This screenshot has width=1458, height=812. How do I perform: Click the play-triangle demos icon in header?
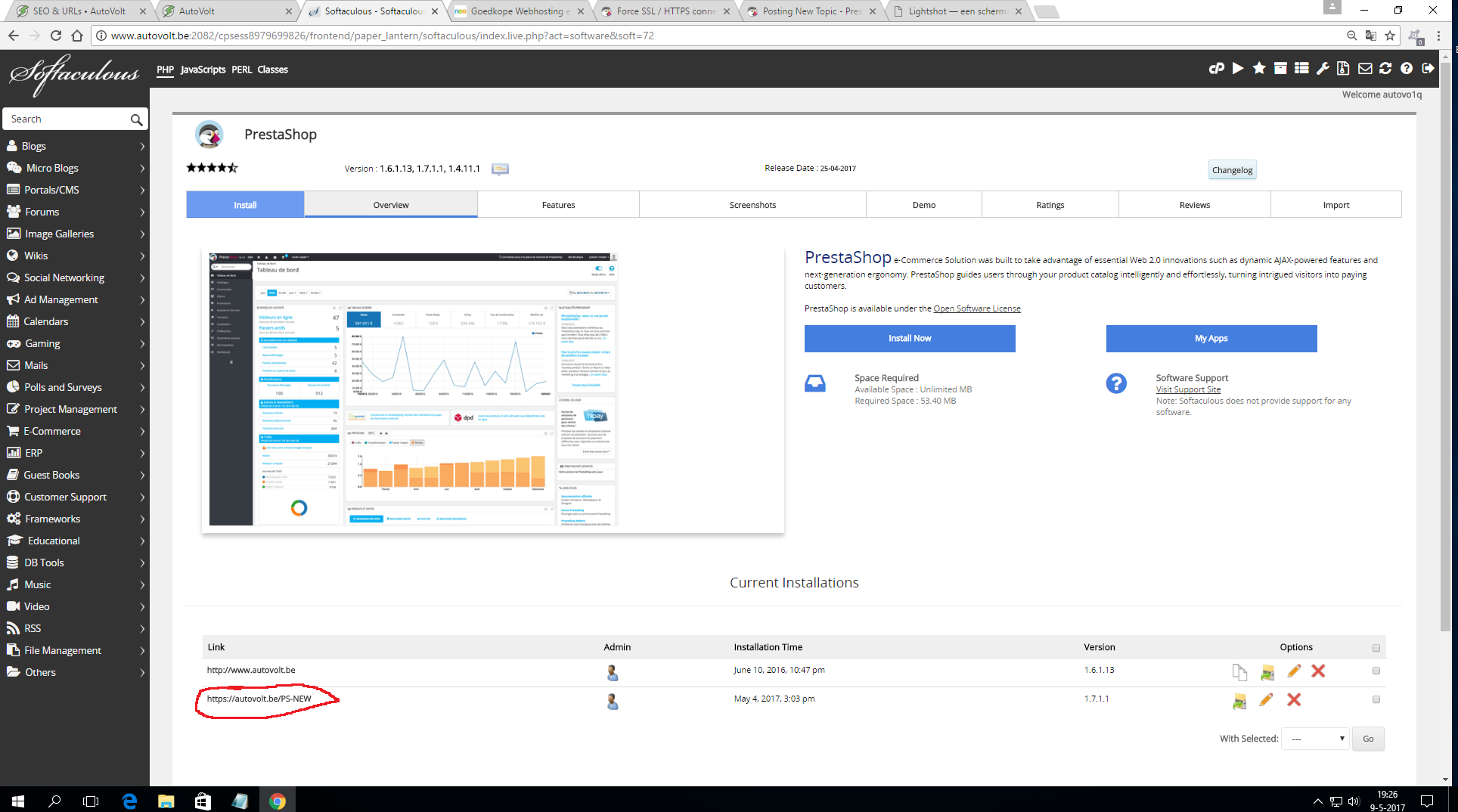pos(1238,69)
